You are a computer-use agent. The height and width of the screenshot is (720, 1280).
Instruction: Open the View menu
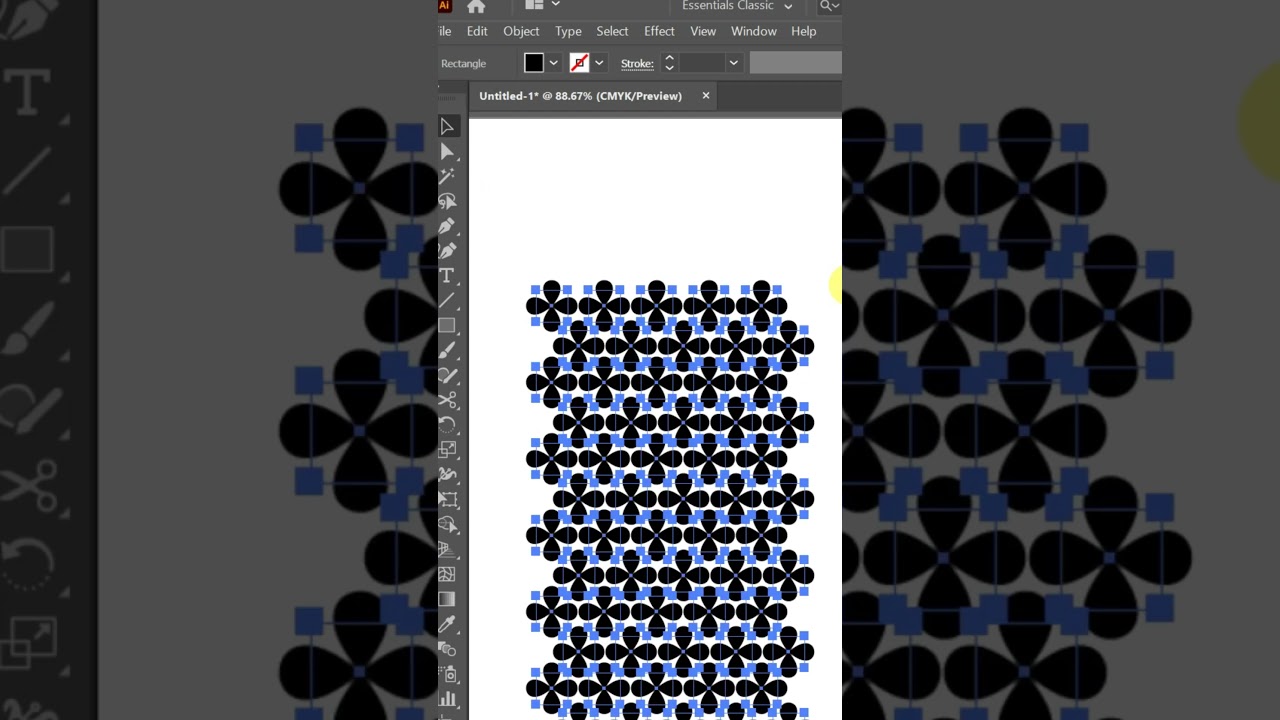click(x=703, y=31)
